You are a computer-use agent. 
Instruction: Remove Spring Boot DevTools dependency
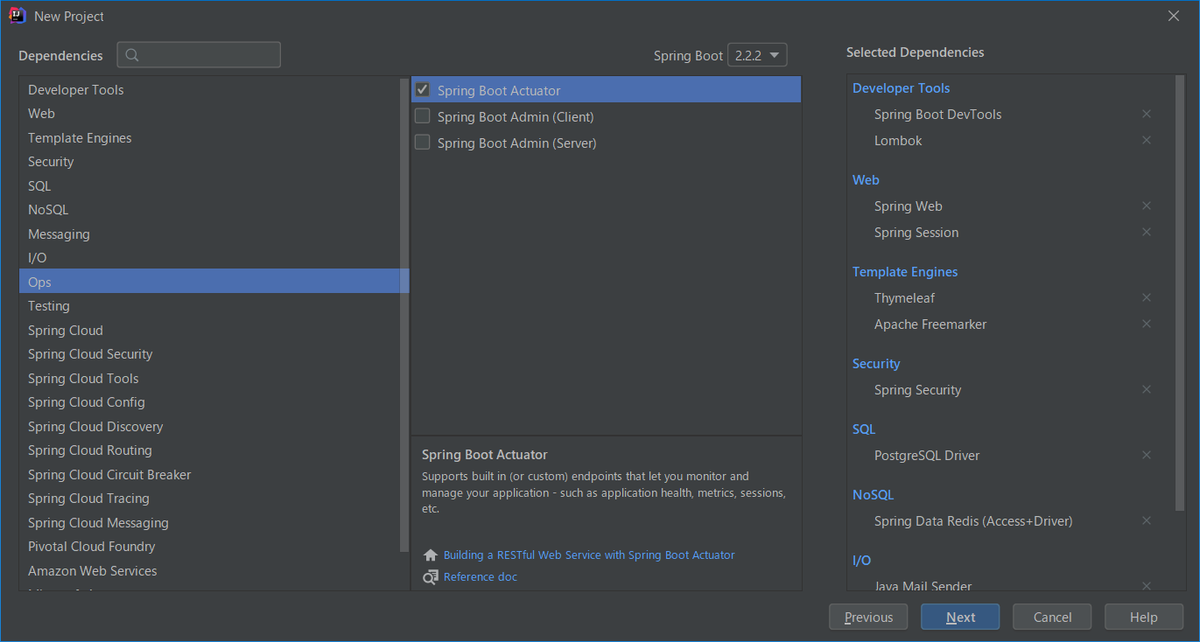(x=1146, y=114)
